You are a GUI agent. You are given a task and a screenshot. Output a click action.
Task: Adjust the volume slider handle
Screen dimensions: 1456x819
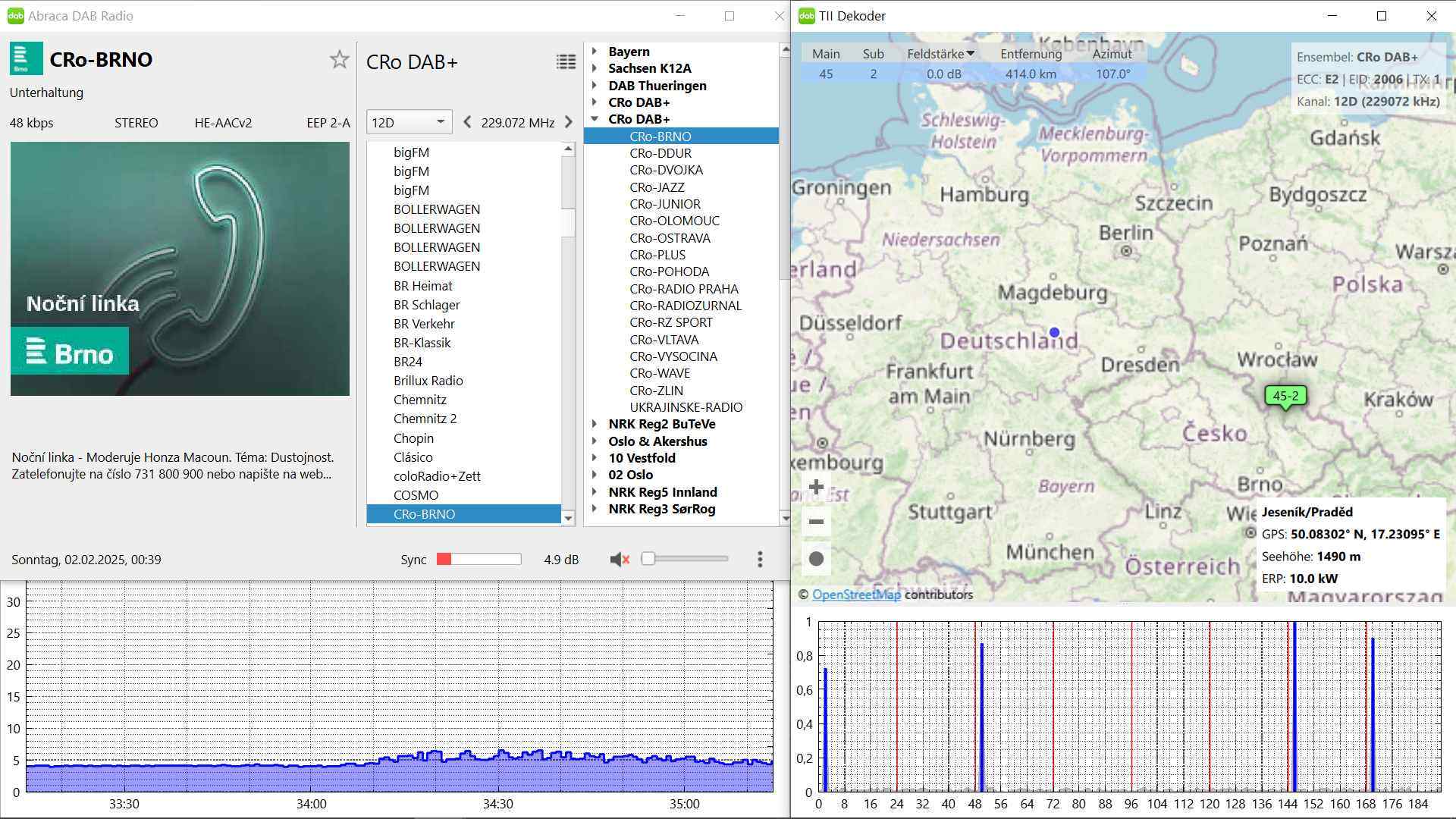pos(648,559)
